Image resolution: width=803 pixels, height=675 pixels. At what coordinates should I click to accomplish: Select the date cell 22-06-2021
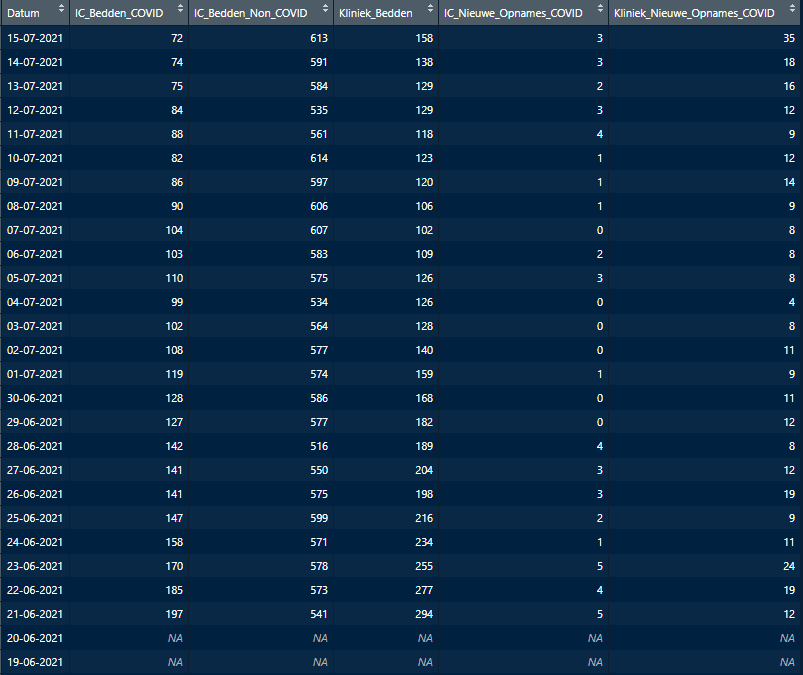(35, 590)
